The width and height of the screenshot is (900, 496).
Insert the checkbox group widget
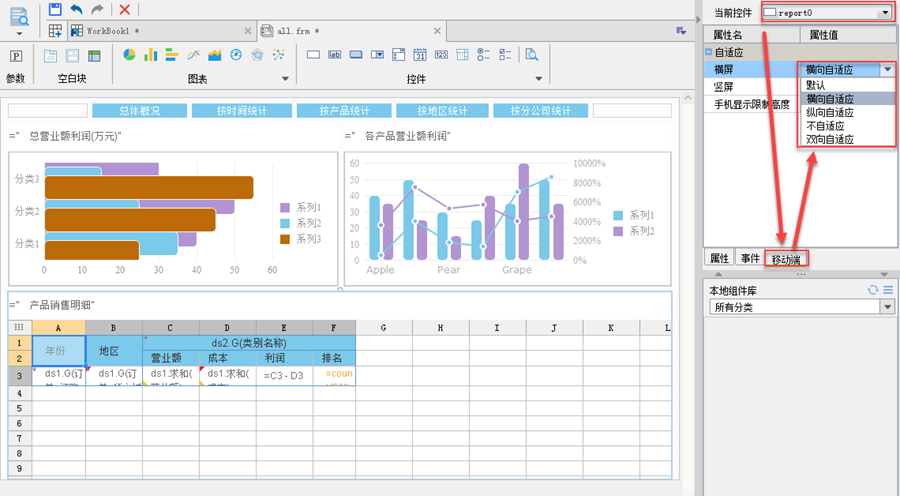[505, 55]
